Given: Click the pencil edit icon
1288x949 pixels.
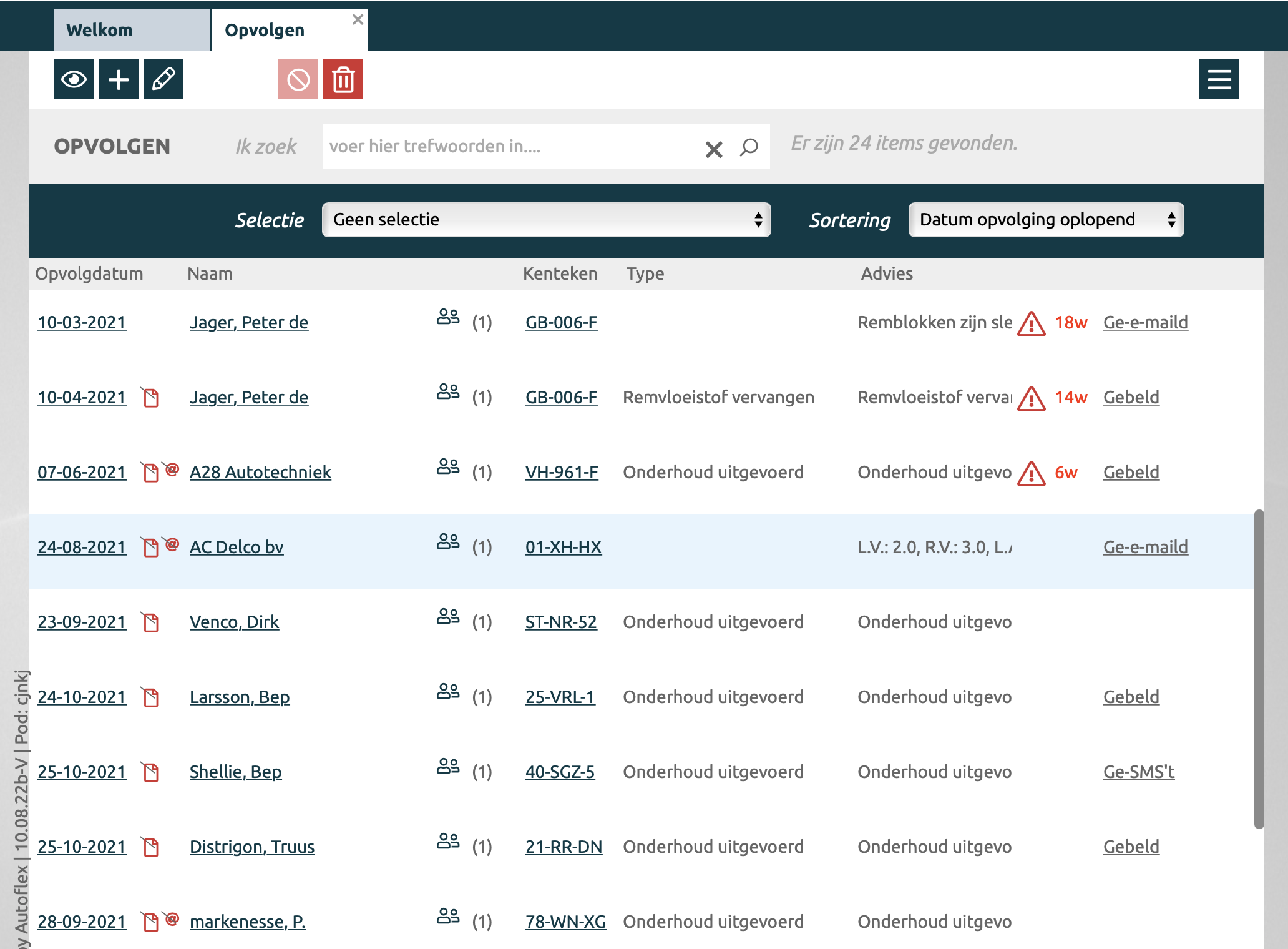Looking at the screenshot, I should coord(163,79).
